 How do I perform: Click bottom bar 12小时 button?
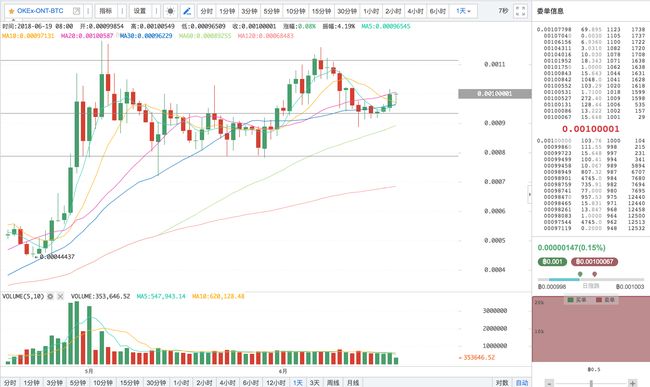(276, 382)
